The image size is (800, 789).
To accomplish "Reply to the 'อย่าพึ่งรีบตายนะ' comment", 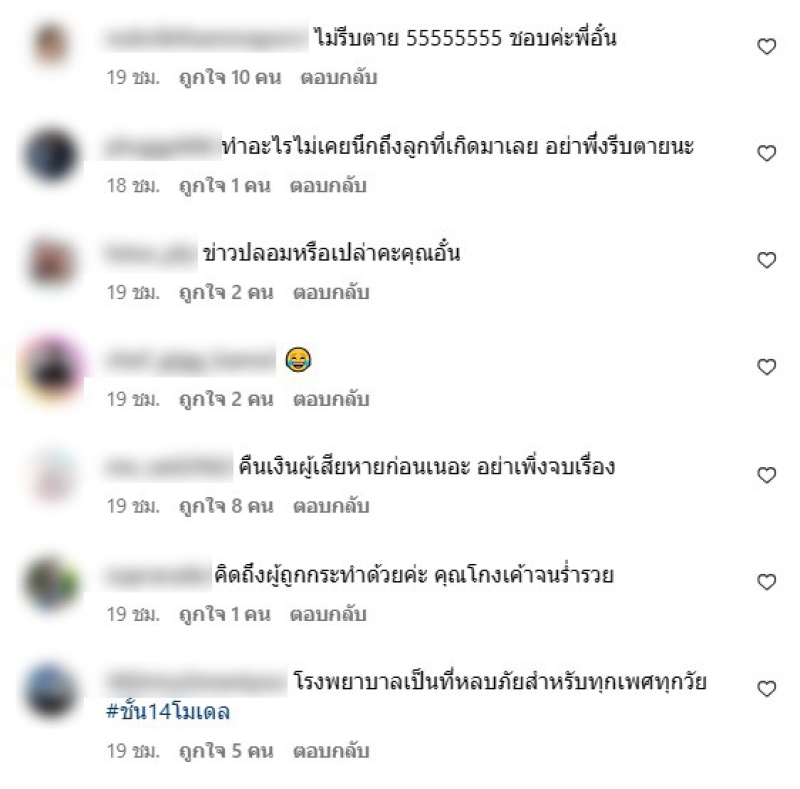I will click(x=328, y=185).
